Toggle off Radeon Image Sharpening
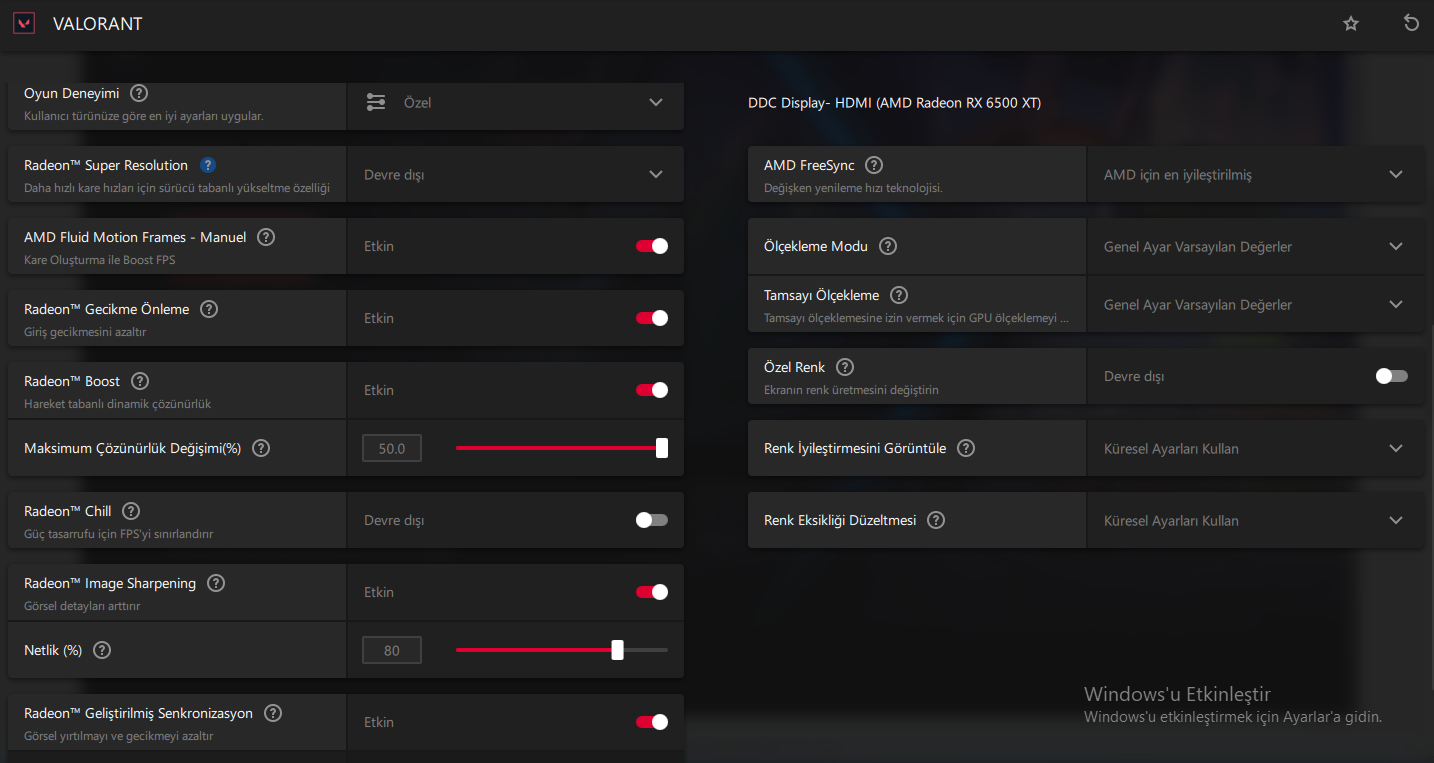Screen dimensions: 1434x763 tap(651, 592)
